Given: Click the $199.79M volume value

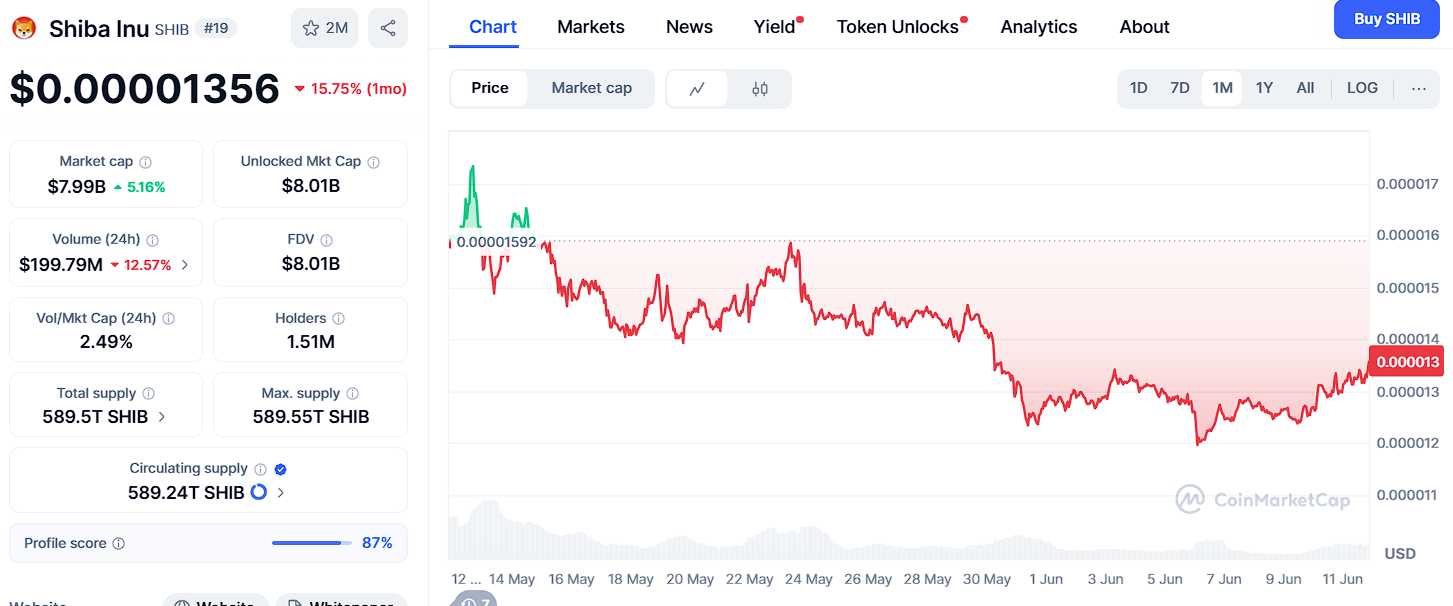Looking at the screenshot, I should point(61,265).
